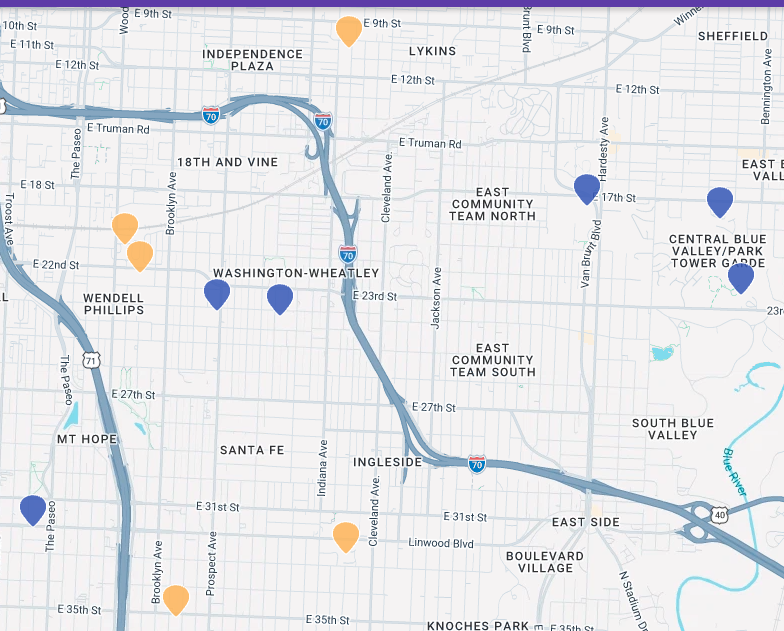Click the EAST SIDE neighborhood label

pyautogui.click(x=586, y=522)
